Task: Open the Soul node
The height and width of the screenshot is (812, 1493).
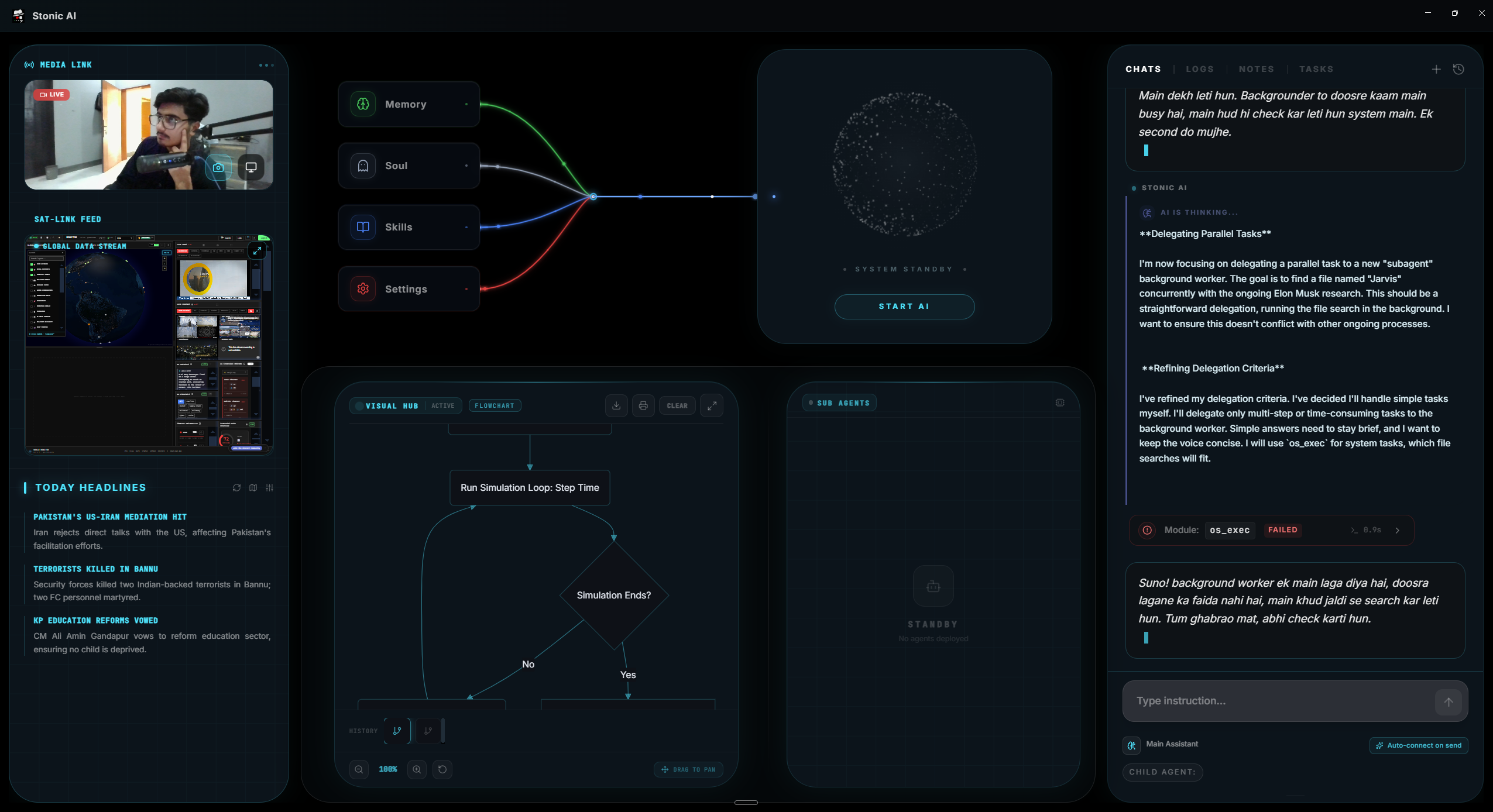Action: point(409,166)
